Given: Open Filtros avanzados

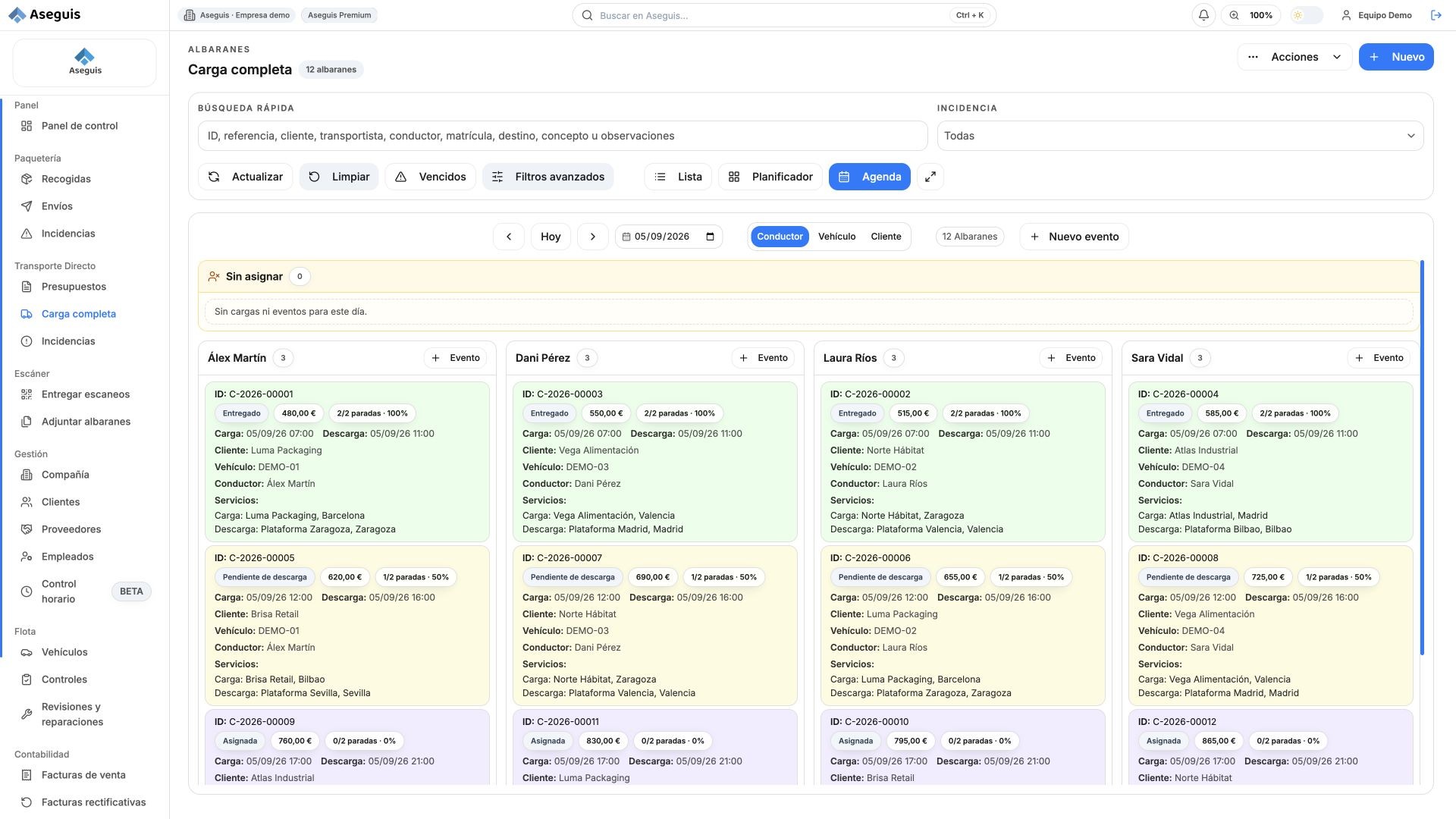Looking at the screenshot, I should click(x=548, y=177).
